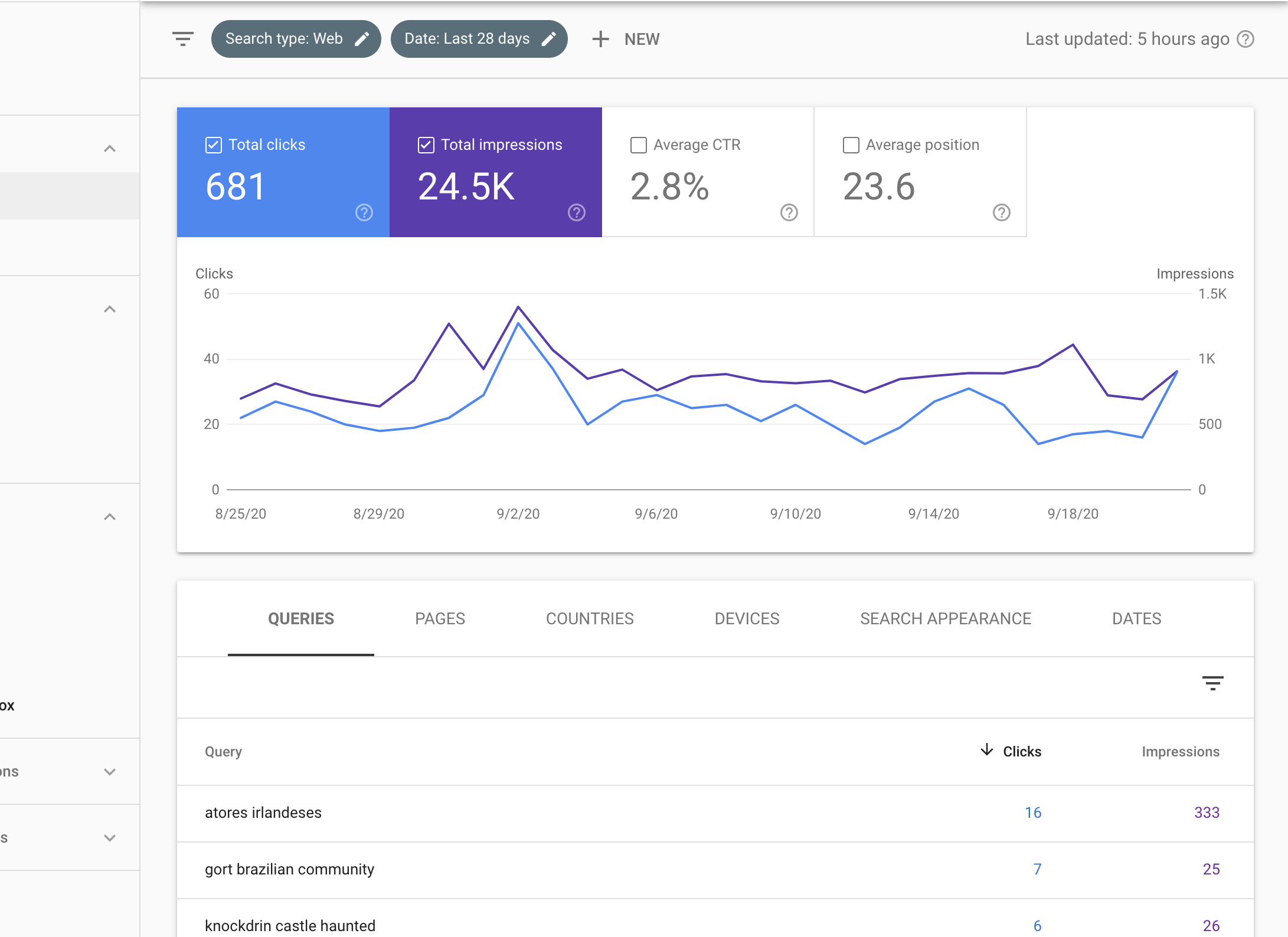1288x937 pixels.
Task: Edit the Search type using the pencil icon
Action: [x=362, y=38]
